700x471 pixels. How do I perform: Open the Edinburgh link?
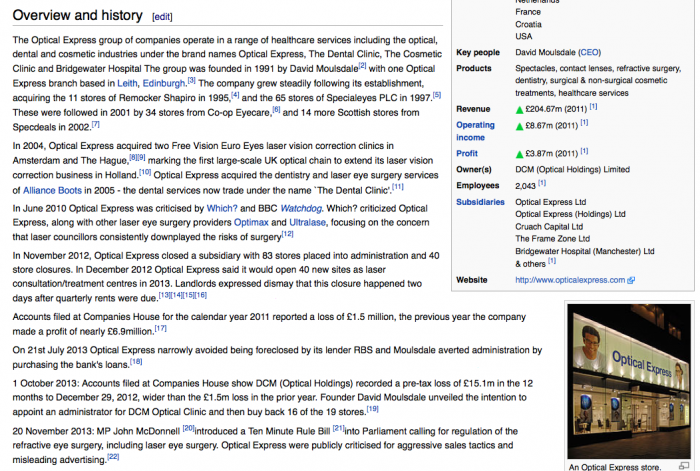(163, 83)
